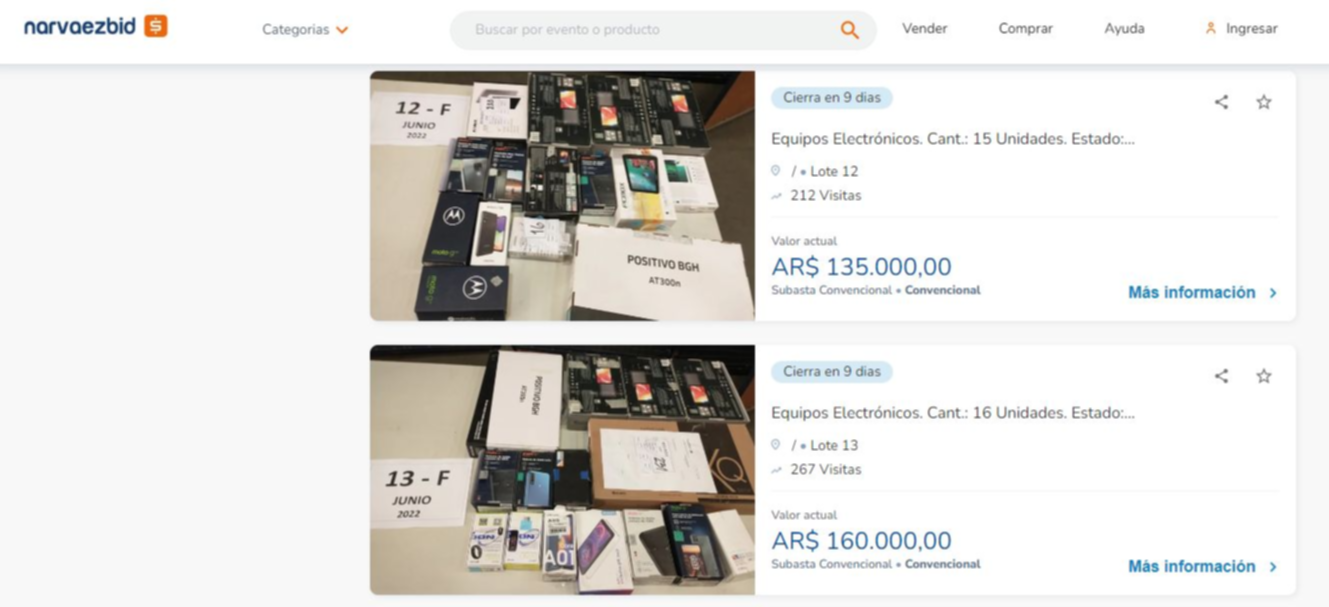Toggle favorite star on Lote 13

click(1264, 376)
